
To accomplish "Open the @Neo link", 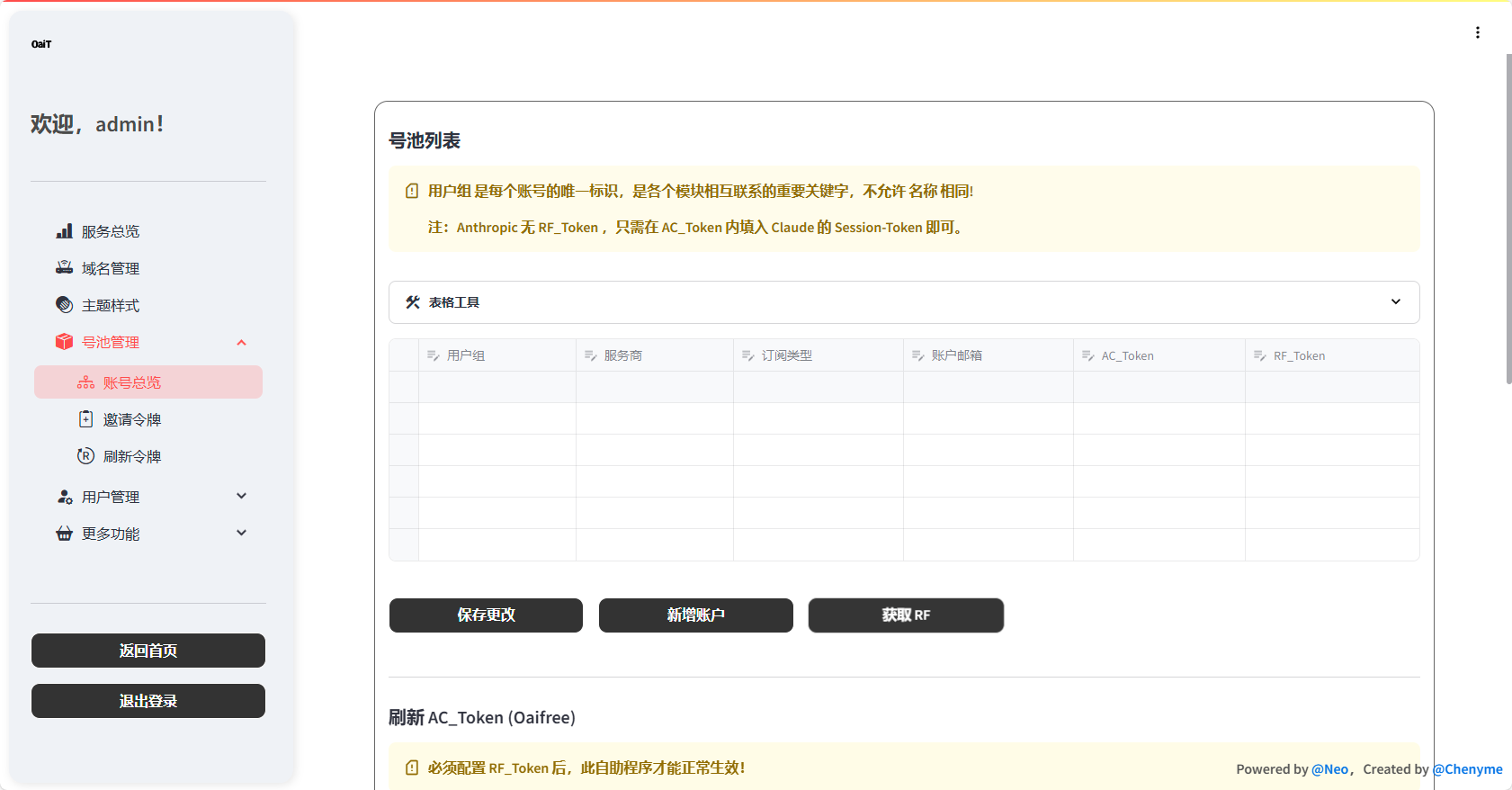I will 1329,769.
